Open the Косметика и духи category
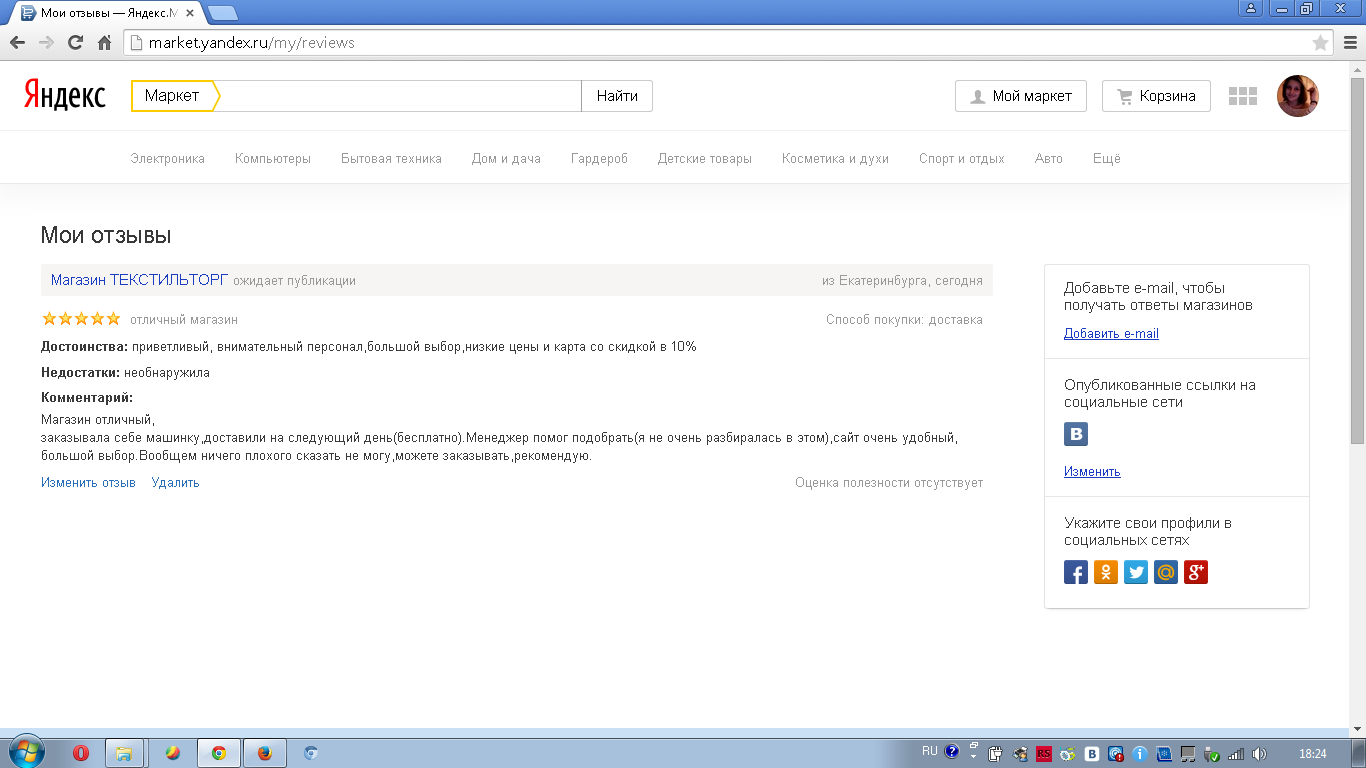This screenshot has width=1366, height=768. click(x=835, y=158)
